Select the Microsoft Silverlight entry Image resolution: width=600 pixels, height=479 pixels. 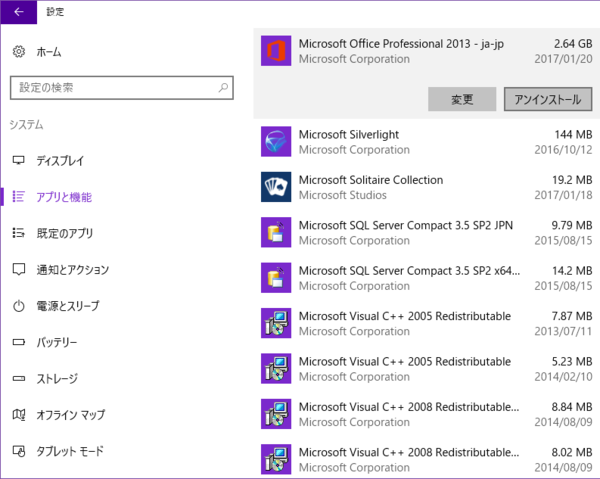coord(426,142)
